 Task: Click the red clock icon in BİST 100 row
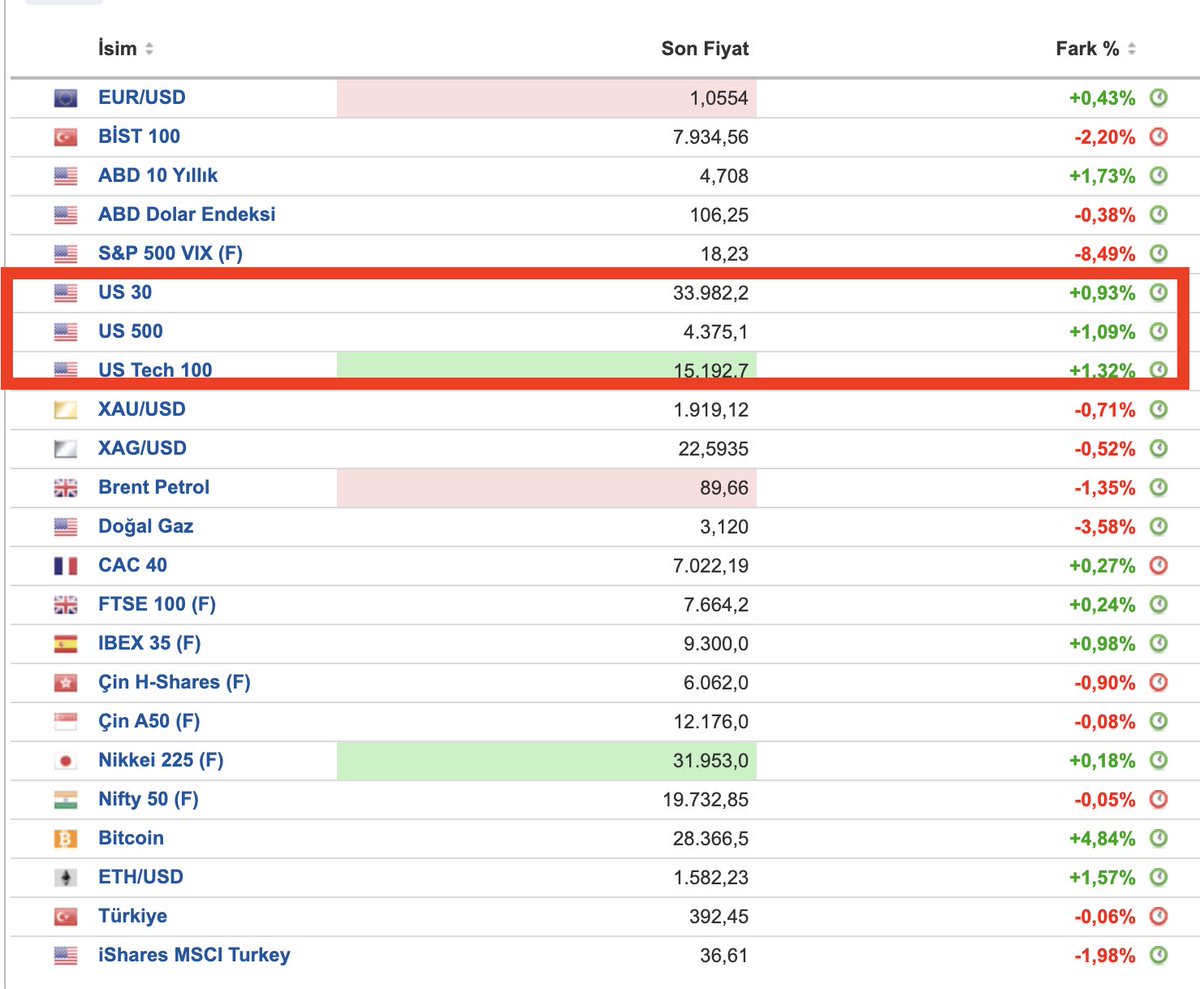pyautogui.click(x=1159, y=137)
